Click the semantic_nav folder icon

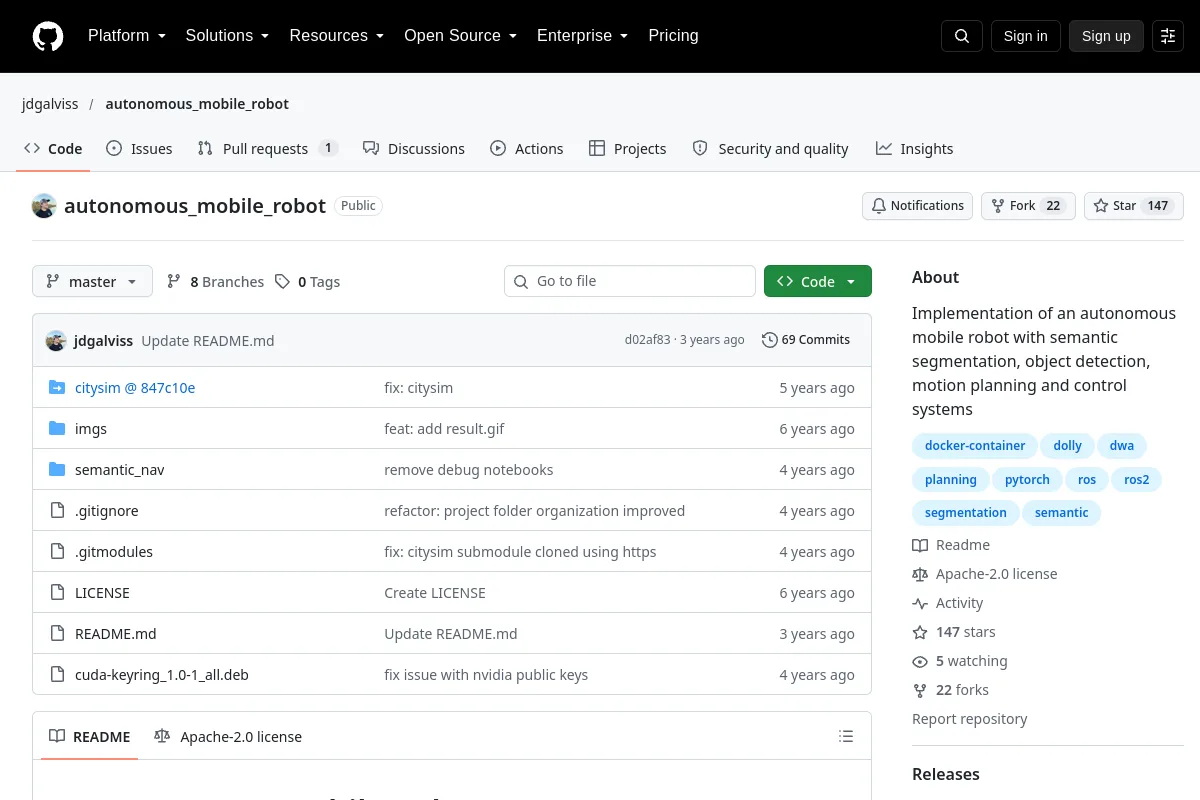tap(57, 470)
